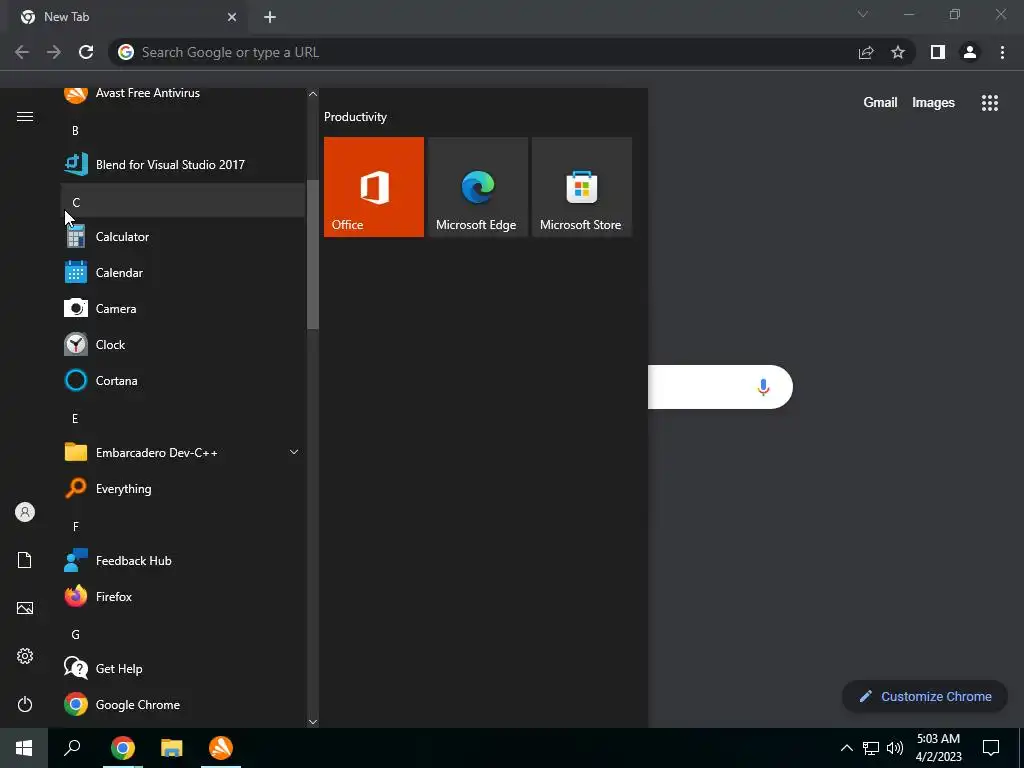Open Settings gear in Start sidebar

pyautogui.click(x=25, y=656)
